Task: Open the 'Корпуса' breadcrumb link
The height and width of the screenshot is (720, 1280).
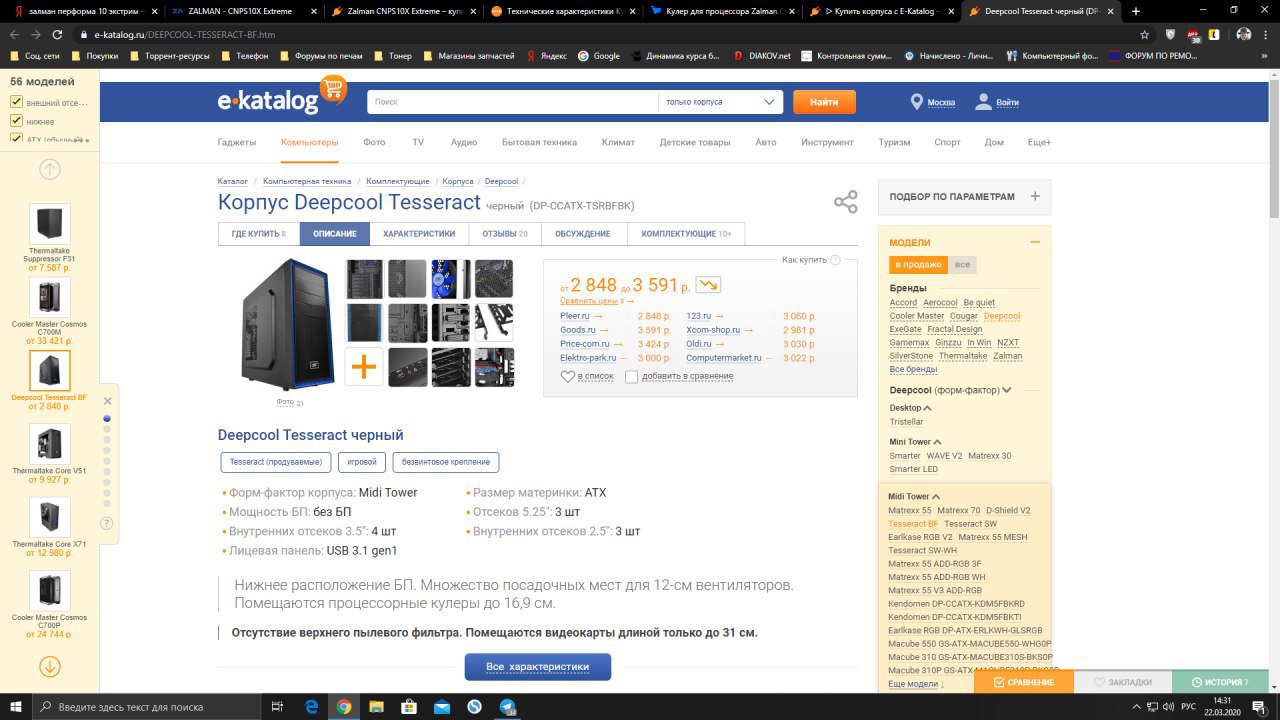Action: [458, 181]
